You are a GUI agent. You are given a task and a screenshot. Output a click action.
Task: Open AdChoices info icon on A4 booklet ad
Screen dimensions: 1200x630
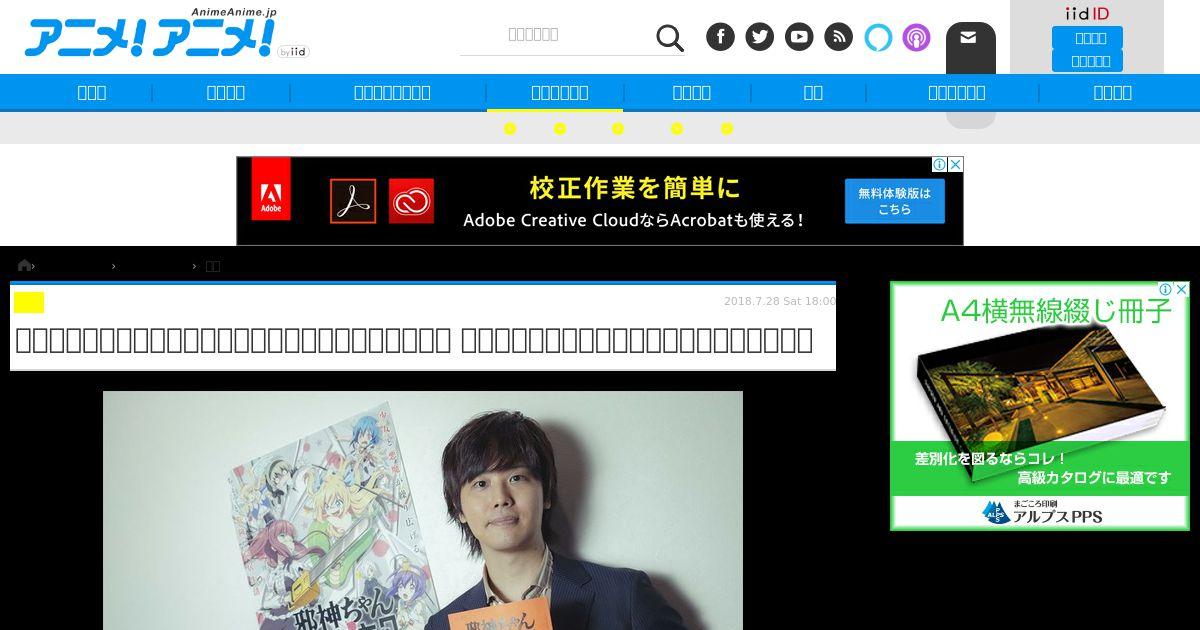[1165, 290]
